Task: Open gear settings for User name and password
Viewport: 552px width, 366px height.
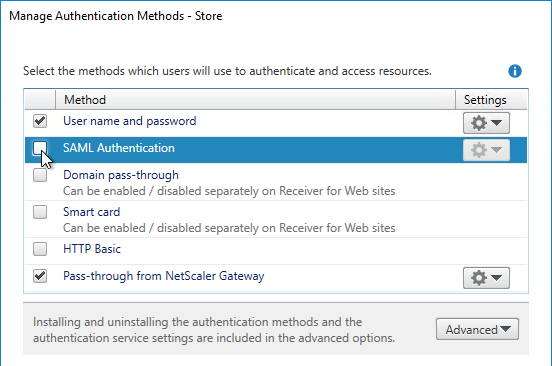Action: click(x=486, y=123)
